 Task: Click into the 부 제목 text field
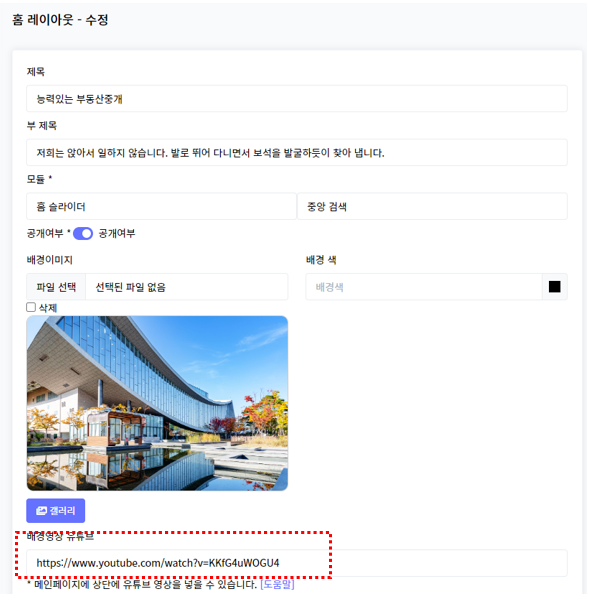pyautogui.click(x=297, y=153)
